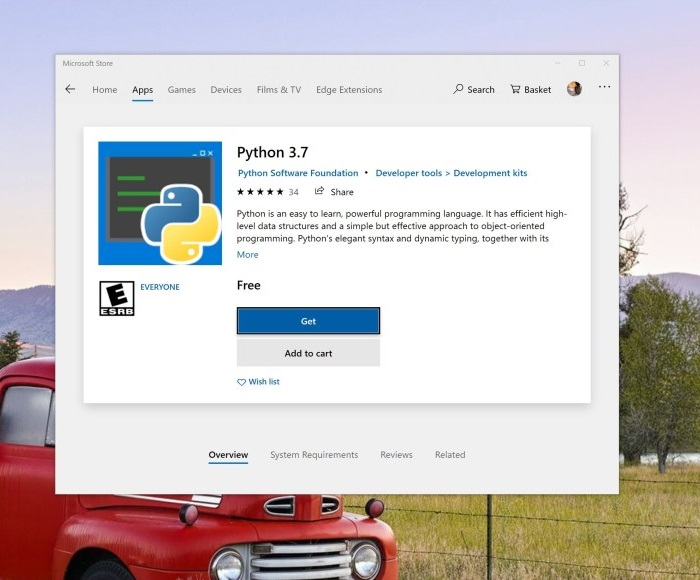
Task: Click the Python 3.7 app logo
Action: point(160,203)
